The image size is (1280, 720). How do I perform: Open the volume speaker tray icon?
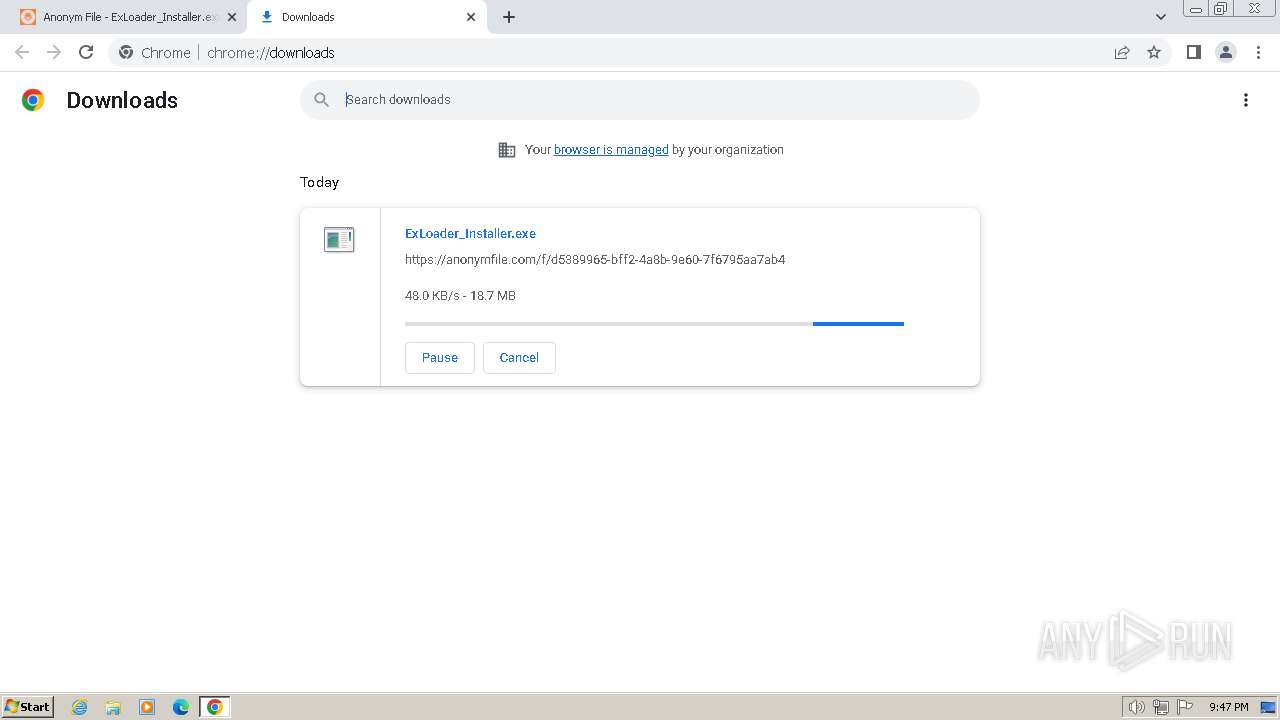1136,707
